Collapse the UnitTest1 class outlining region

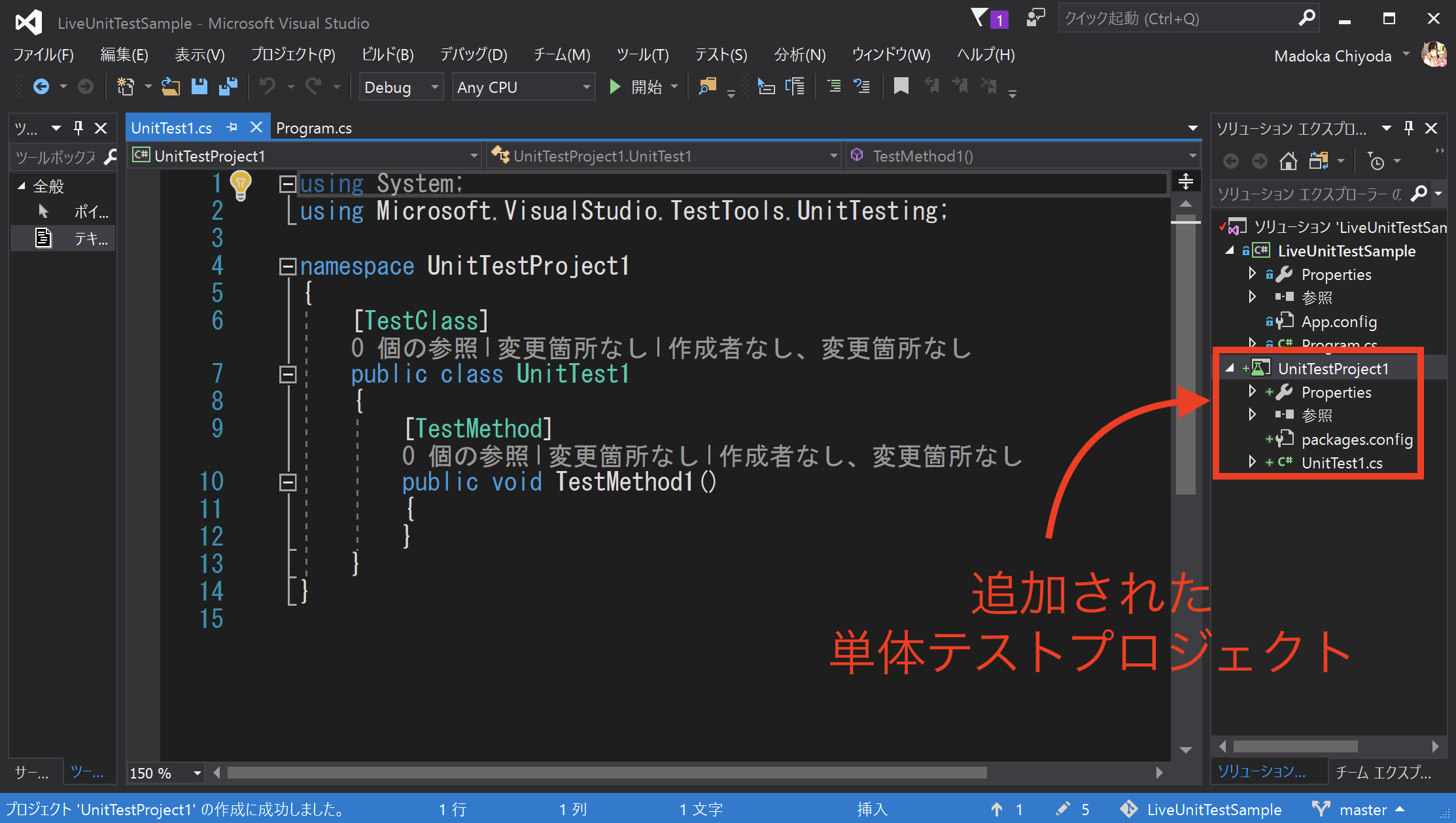[x=287, y=374]
